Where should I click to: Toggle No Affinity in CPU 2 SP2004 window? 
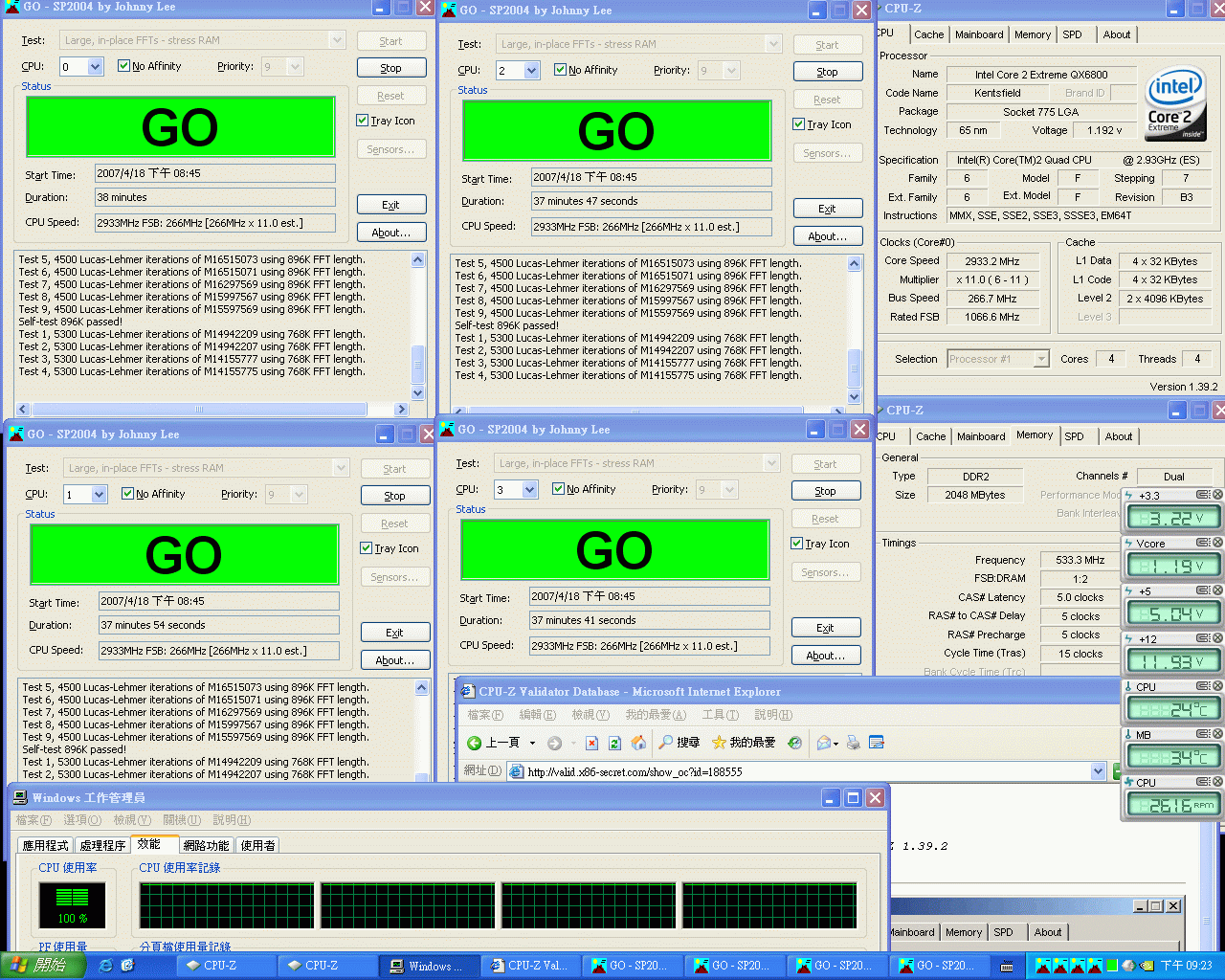click(x=561, y=70)
